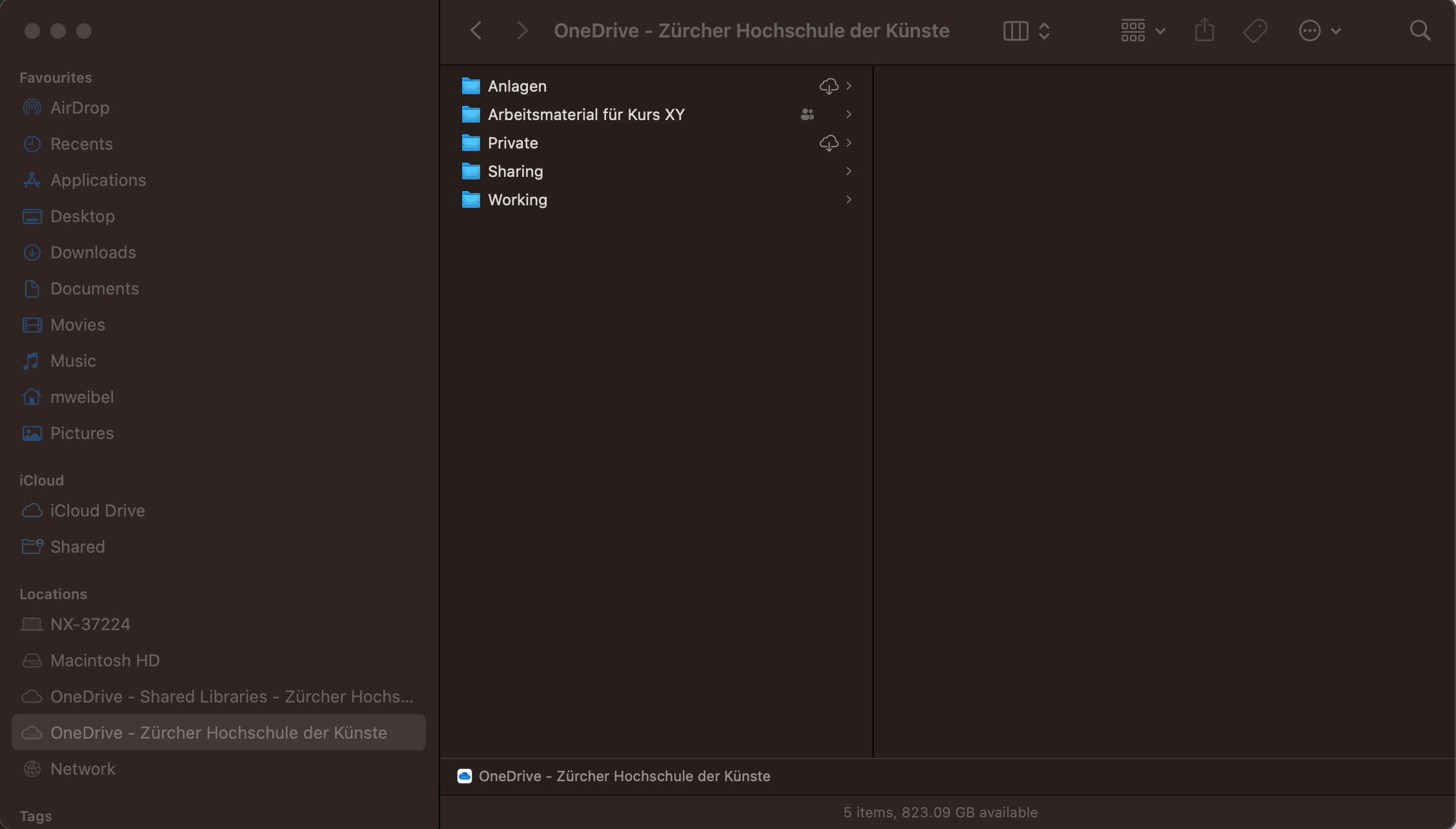Download Anlagen via cloud icon

click(x=829, y=86)
